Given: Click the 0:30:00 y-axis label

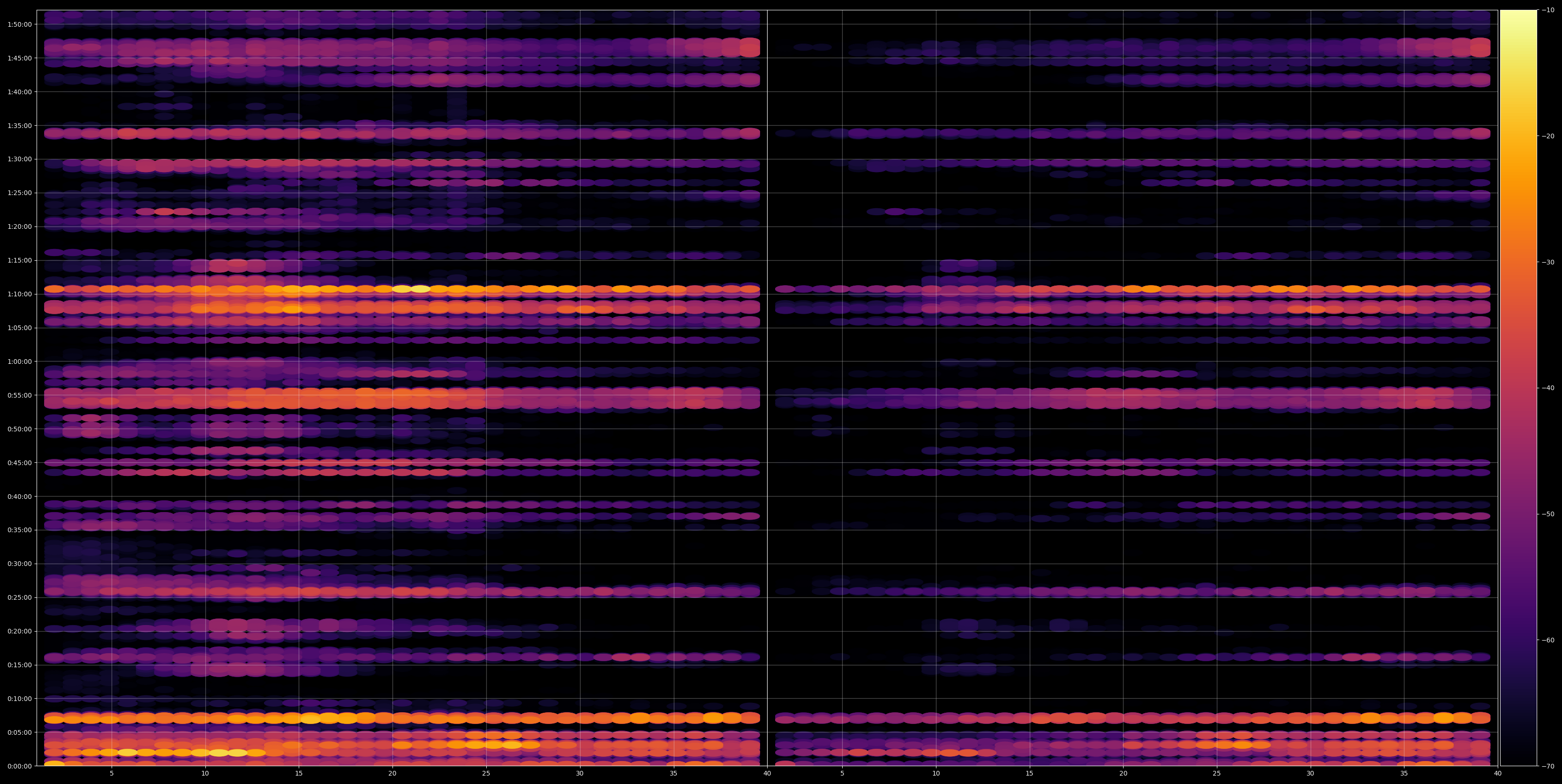Looking at the screenshot, I should (x=19, y=564).
